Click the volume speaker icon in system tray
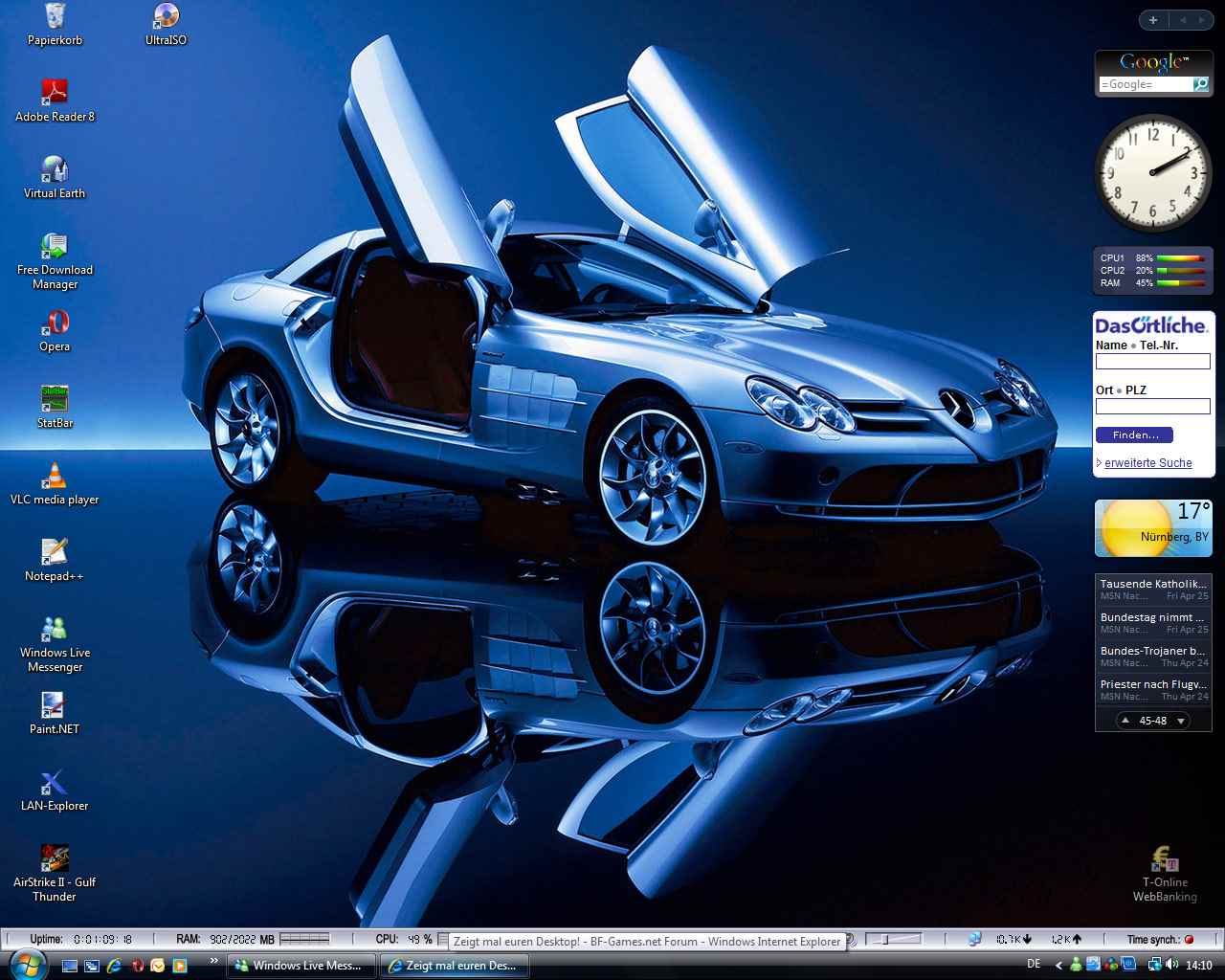1225x980 pixels. coord(1172,965)
